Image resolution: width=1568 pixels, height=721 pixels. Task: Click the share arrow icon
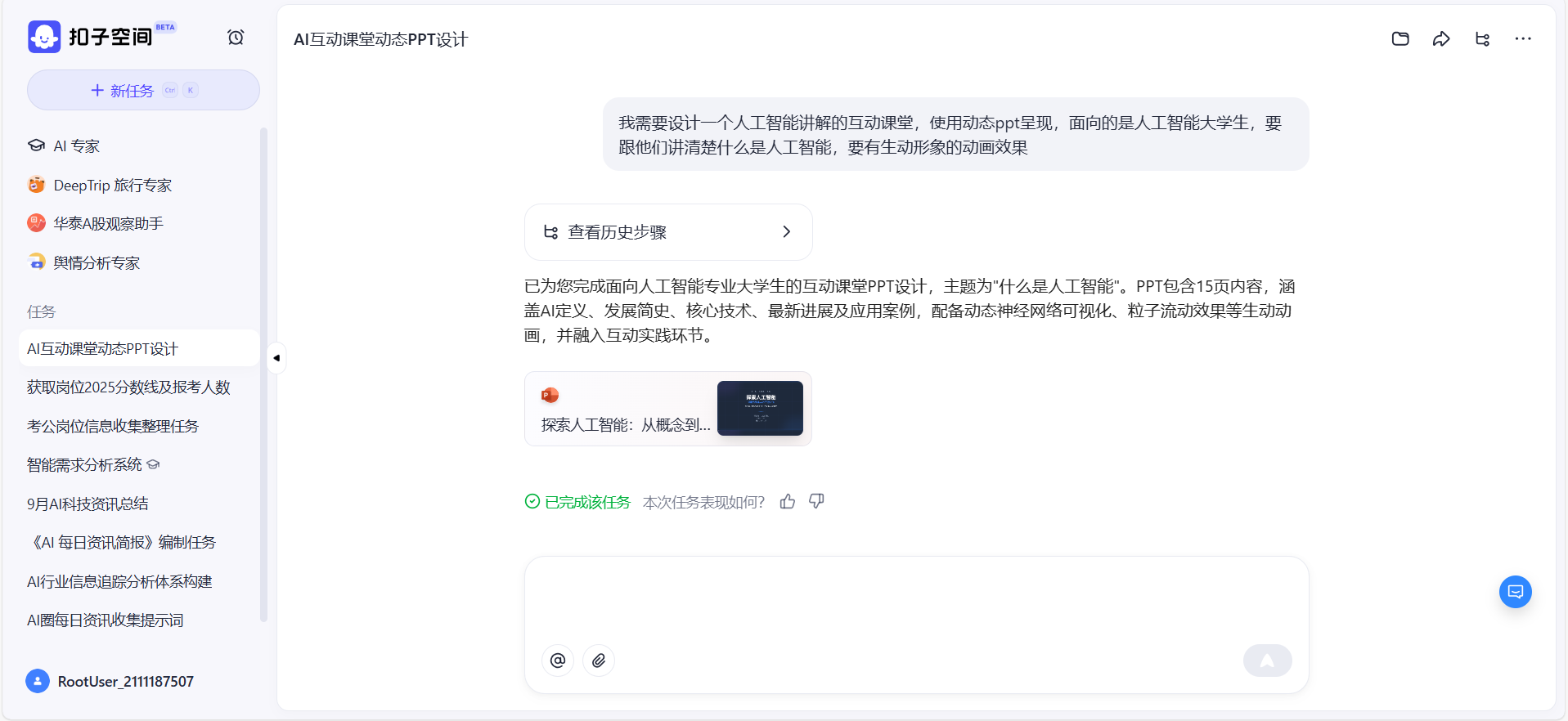click(x=1440, y=39)
